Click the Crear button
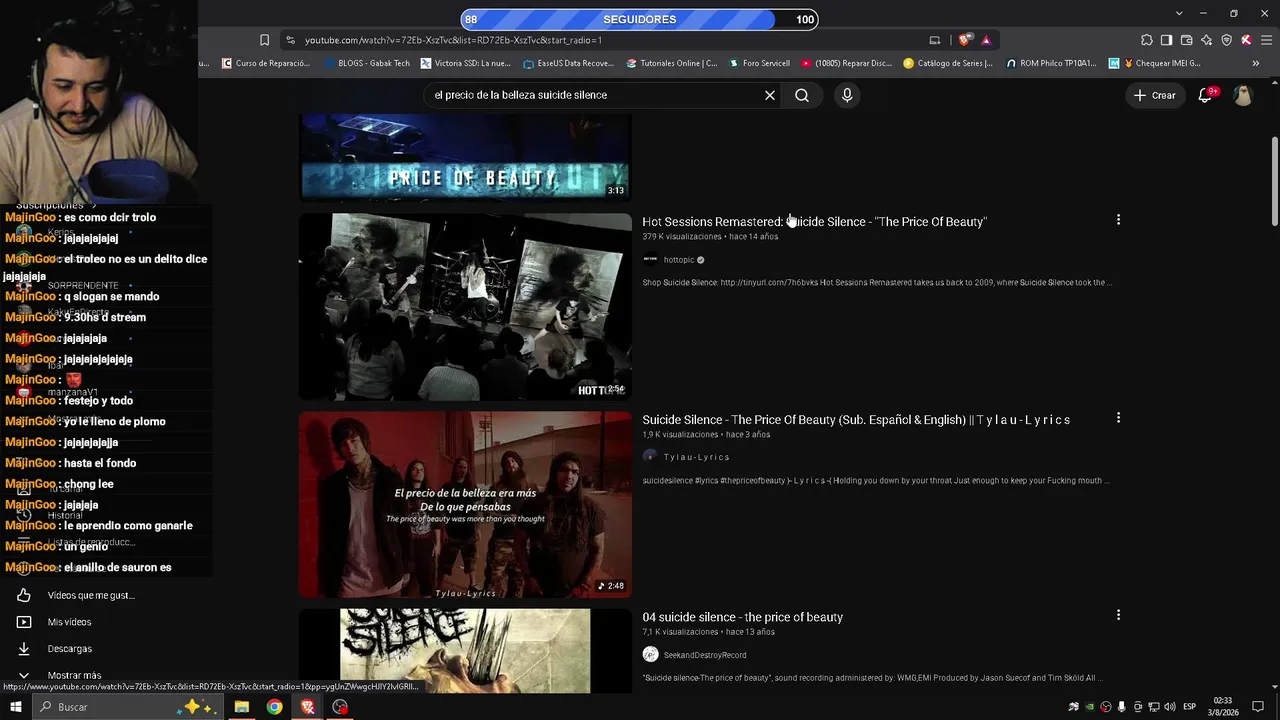1280x720 pixels. pyautogui.click(x=1154, y=95)
